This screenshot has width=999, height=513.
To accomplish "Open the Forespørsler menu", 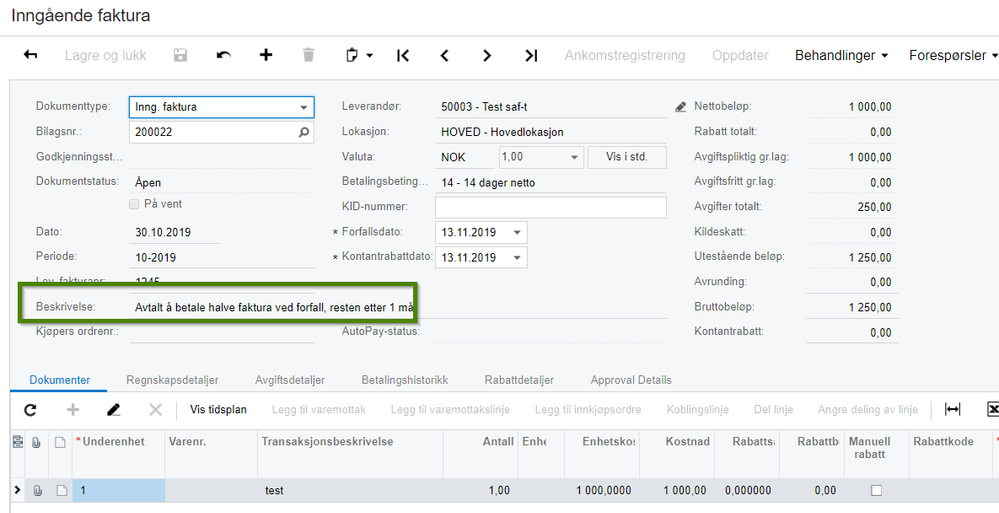I will click(953, 55).
